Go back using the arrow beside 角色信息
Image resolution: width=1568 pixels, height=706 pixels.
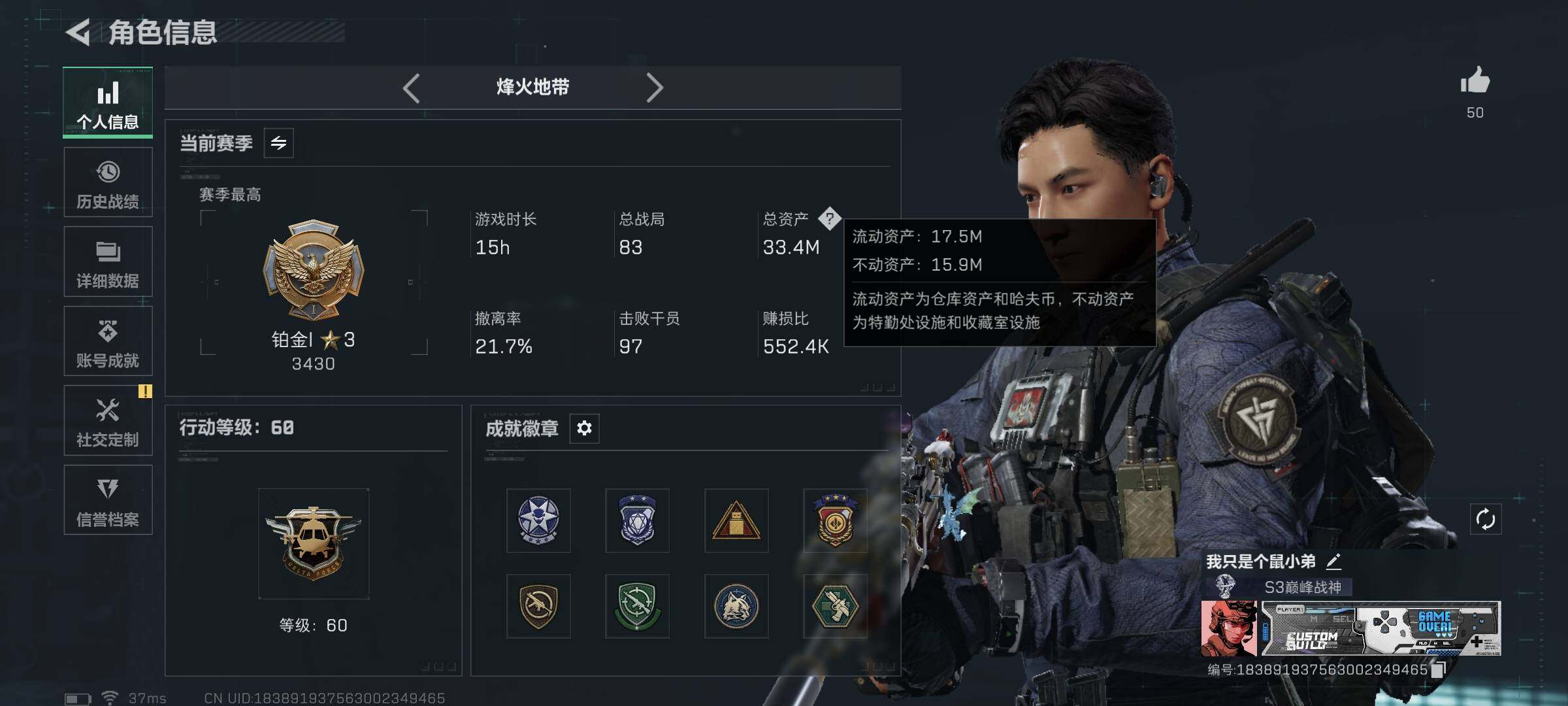(78, 32)
